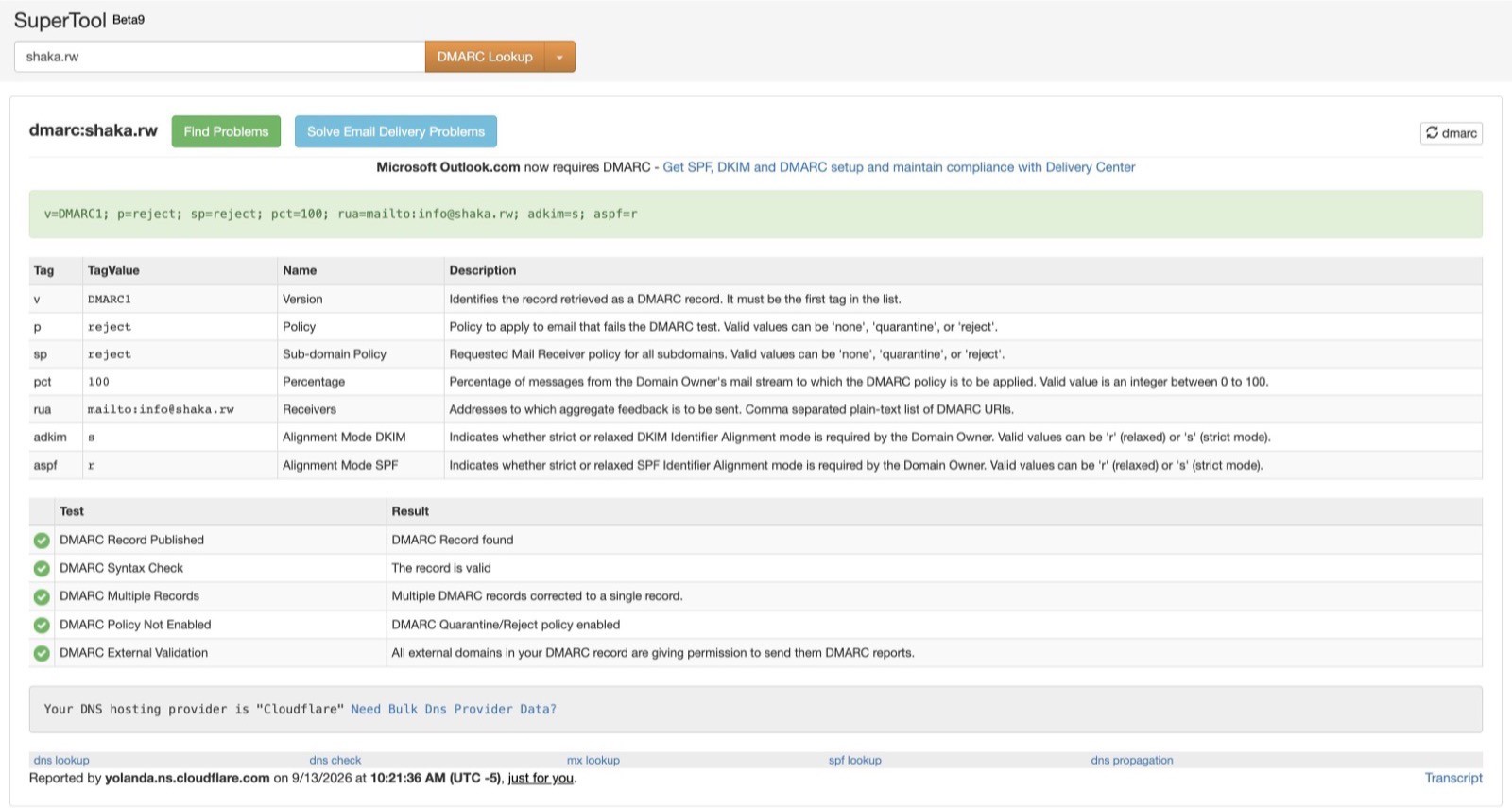Go to dns lookup

tap(61, 760)
